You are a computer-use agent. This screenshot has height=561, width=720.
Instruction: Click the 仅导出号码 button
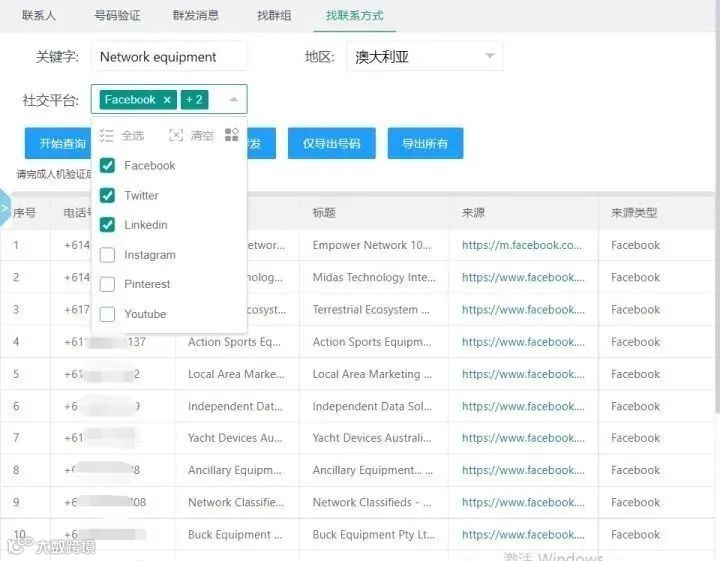(332, 143)
